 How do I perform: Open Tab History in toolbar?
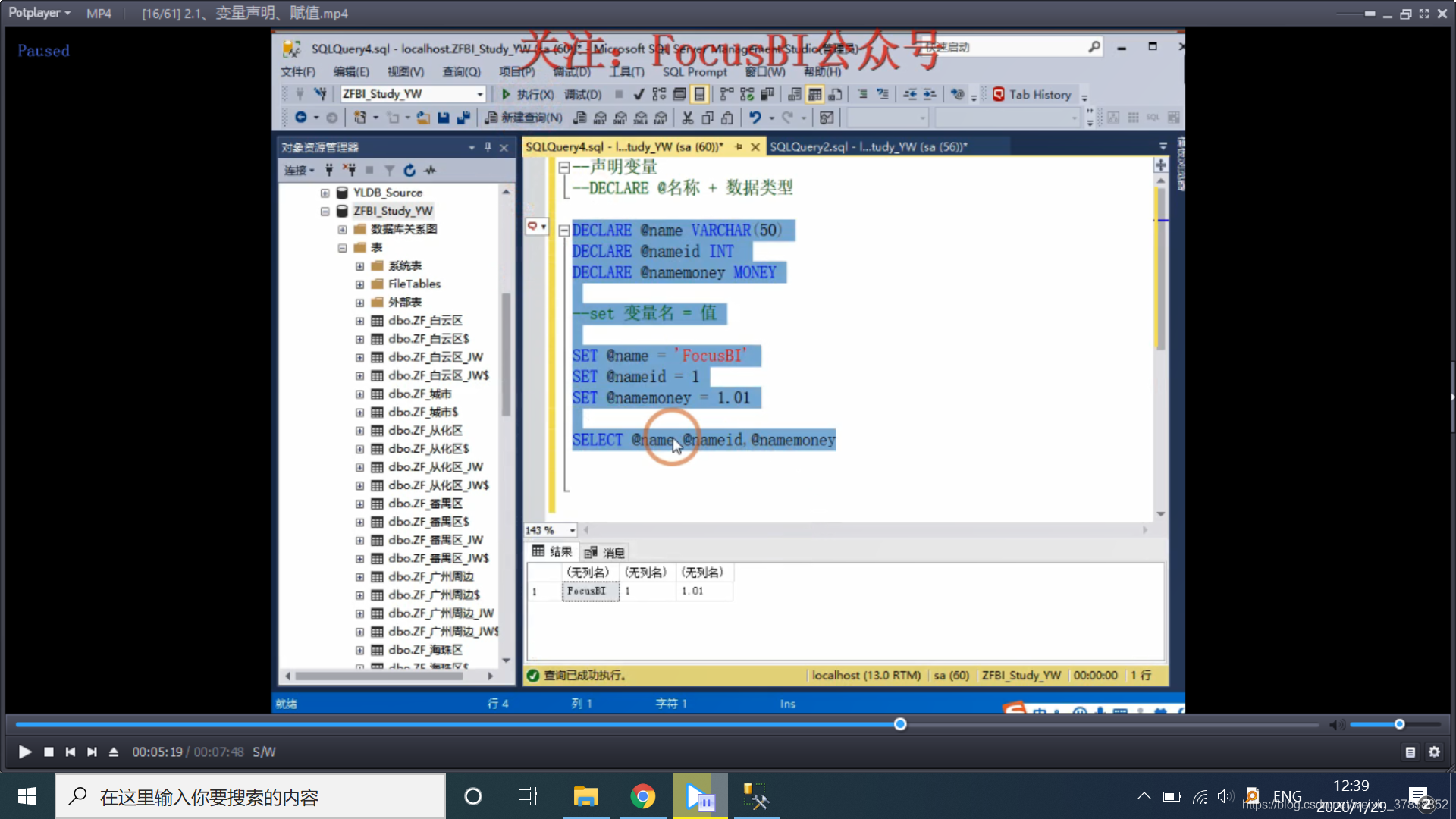tap(1032, 94)
